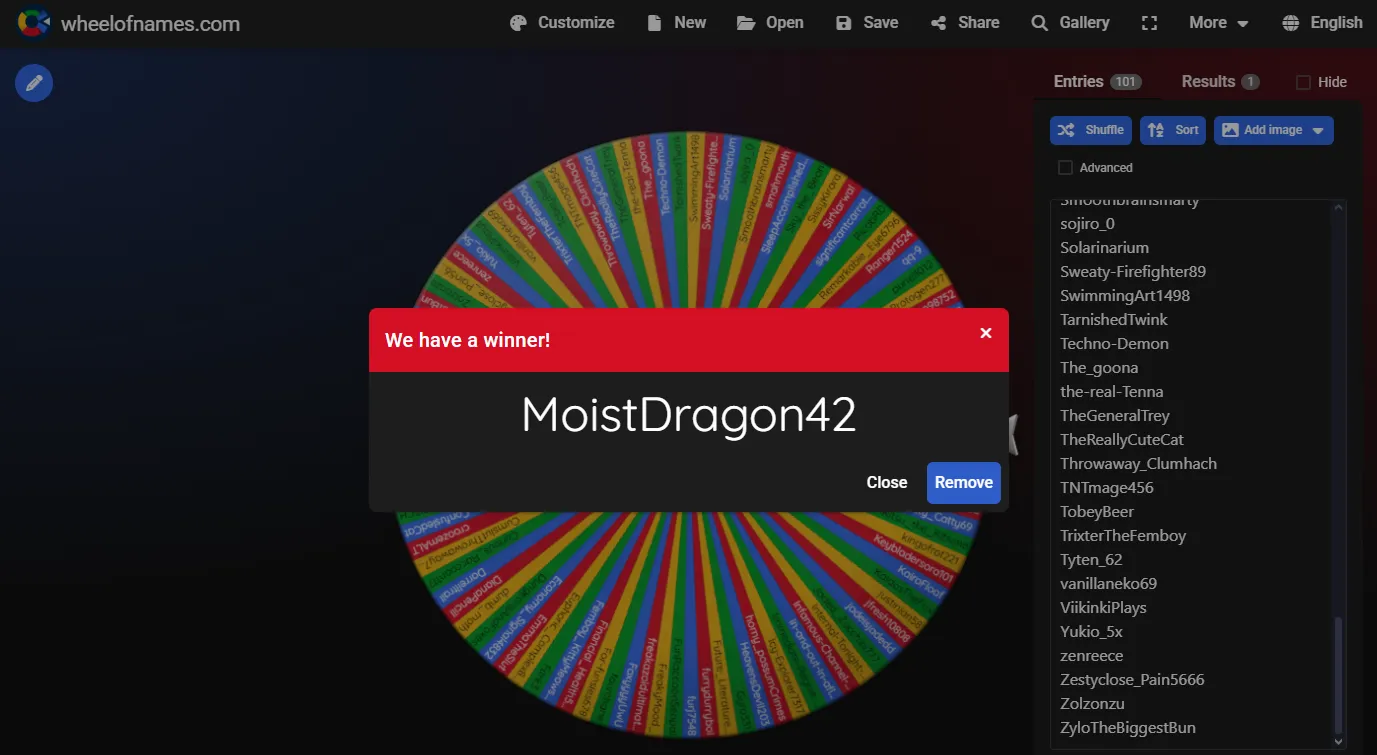The image size is (1377, 755).
Task: Click the pencil edit icon on the wheel
Action: click(x=33, y=83)
